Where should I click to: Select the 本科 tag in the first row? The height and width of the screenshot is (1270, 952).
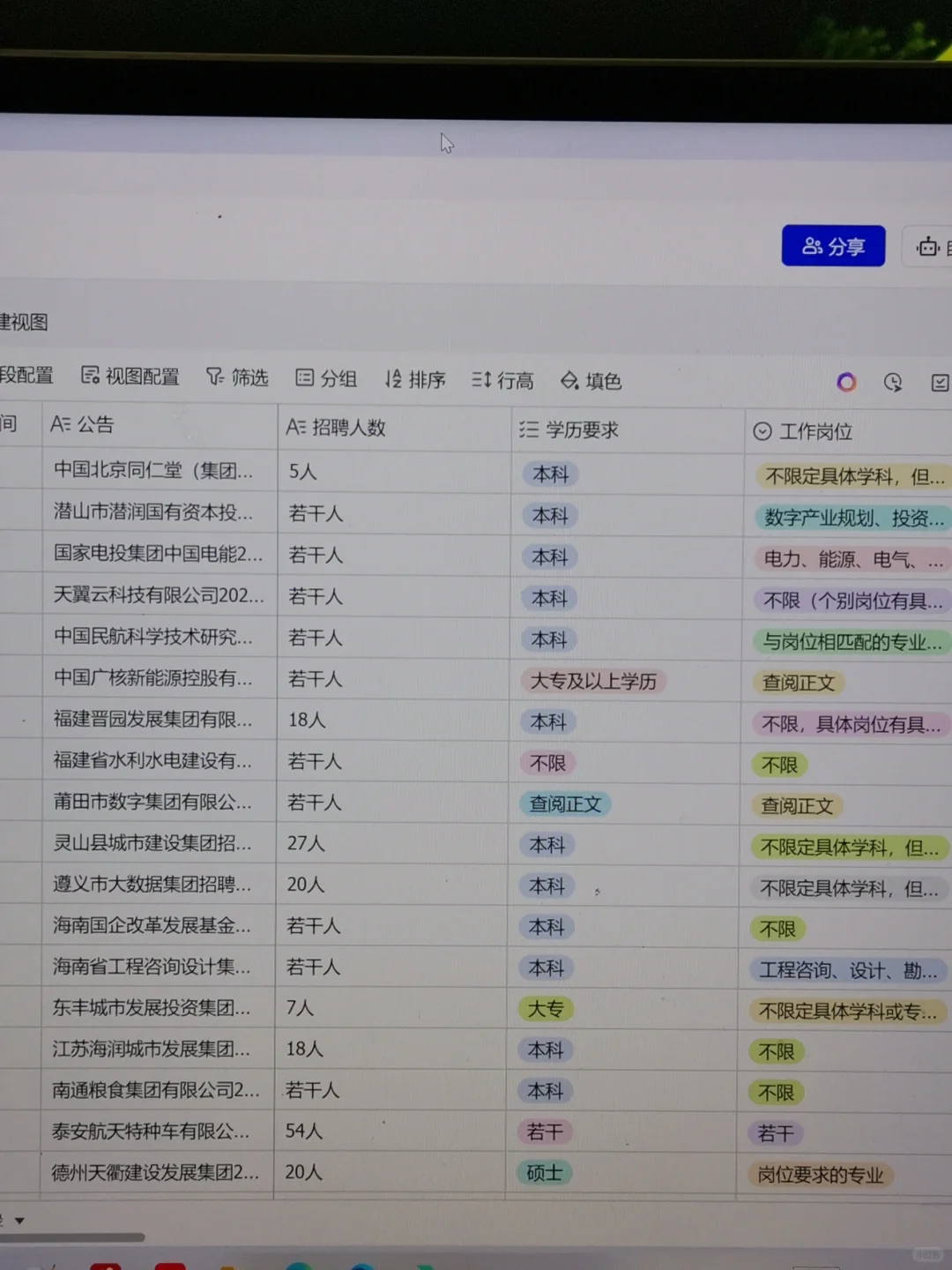(549, 474)
